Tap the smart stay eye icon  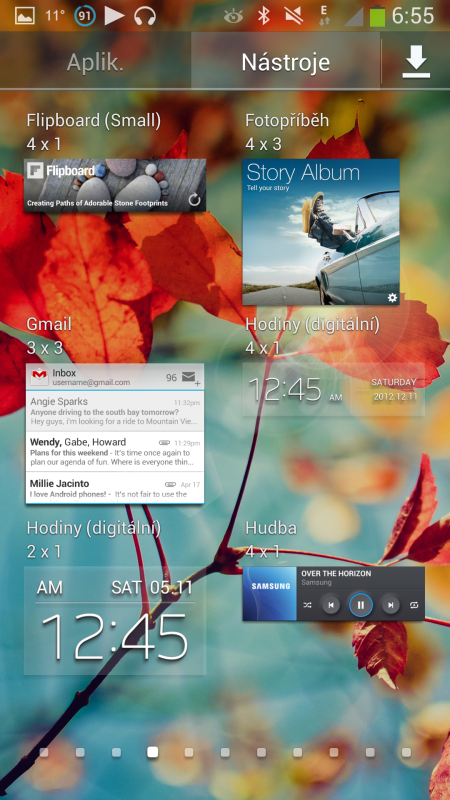pos(233,16)
